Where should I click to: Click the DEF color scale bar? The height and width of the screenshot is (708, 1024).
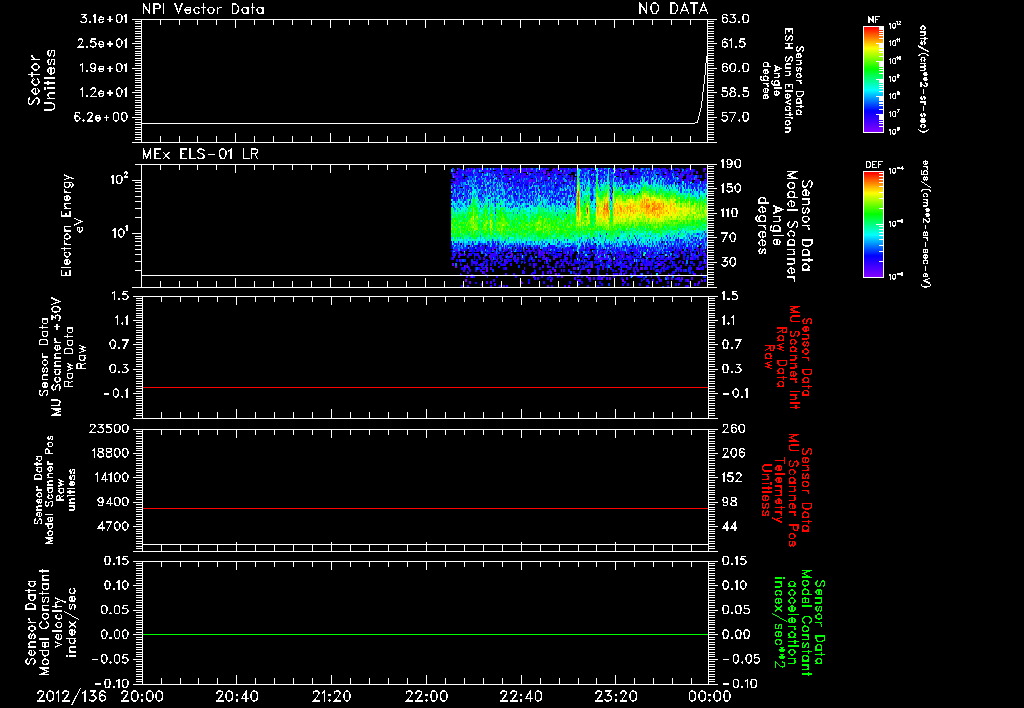873,224
